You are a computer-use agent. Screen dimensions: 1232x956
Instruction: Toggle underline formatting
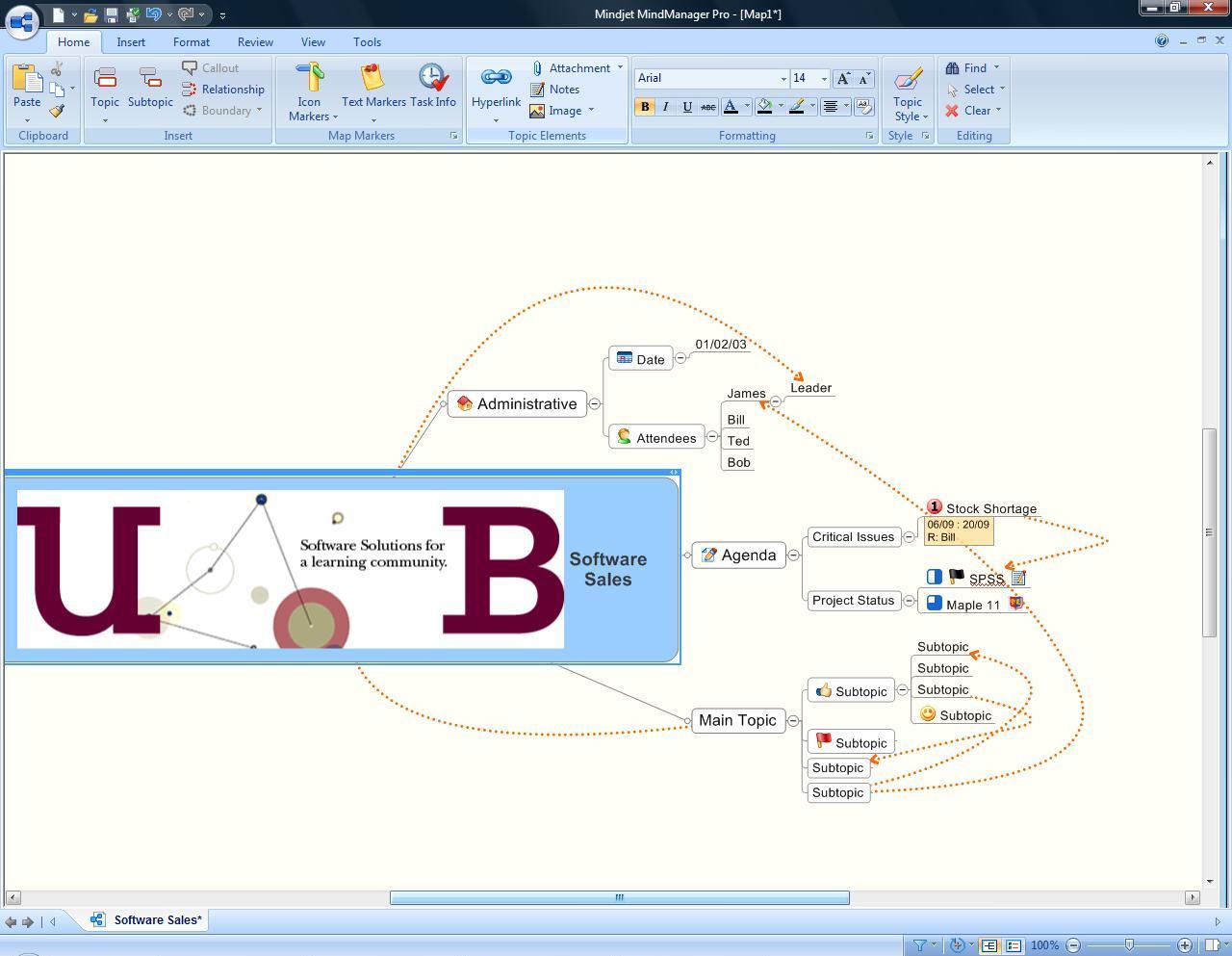pyautogui.click(x=686, y=107)
